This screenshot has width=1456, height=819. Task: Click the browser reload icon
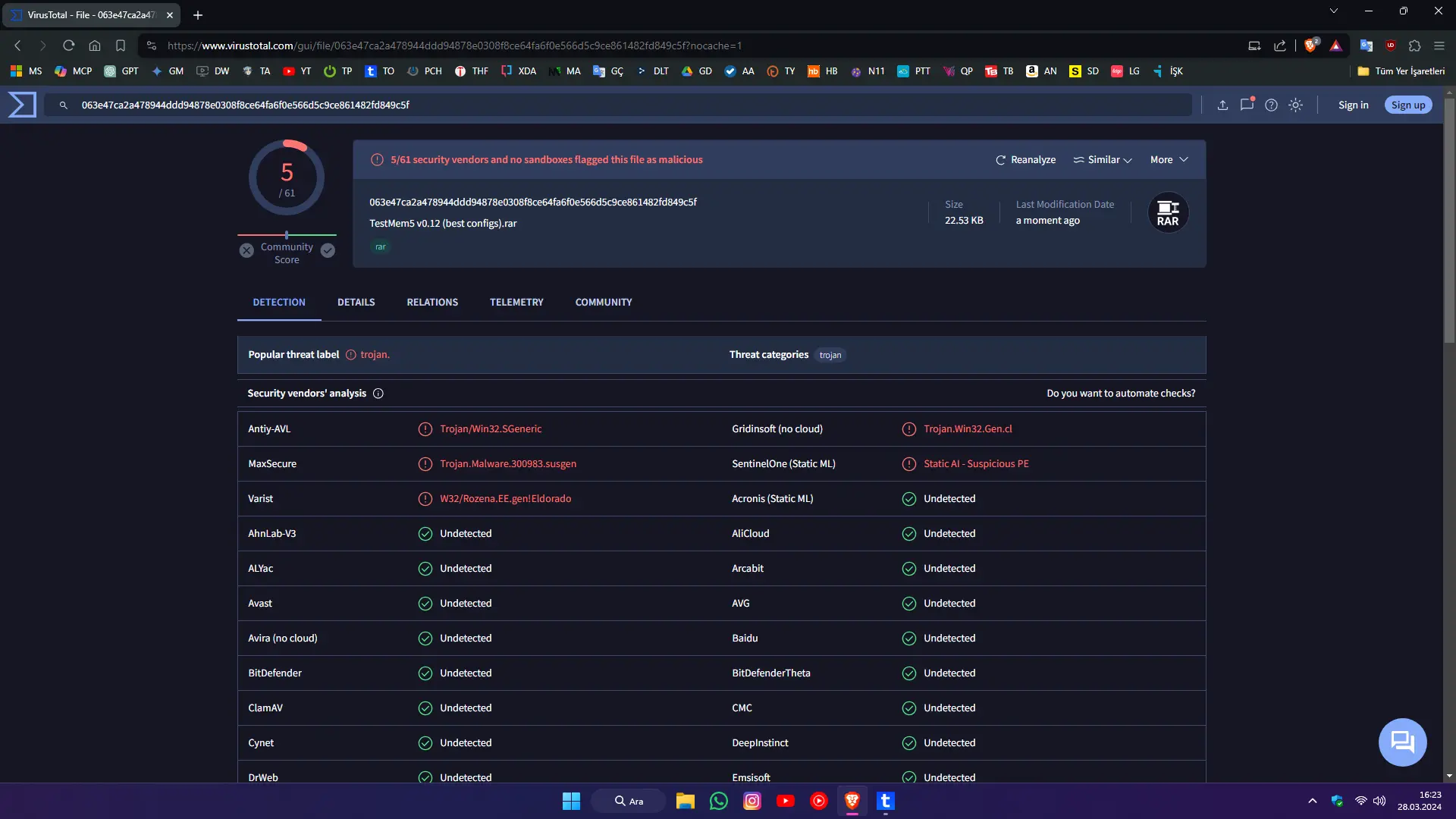[x=69, y=45]
